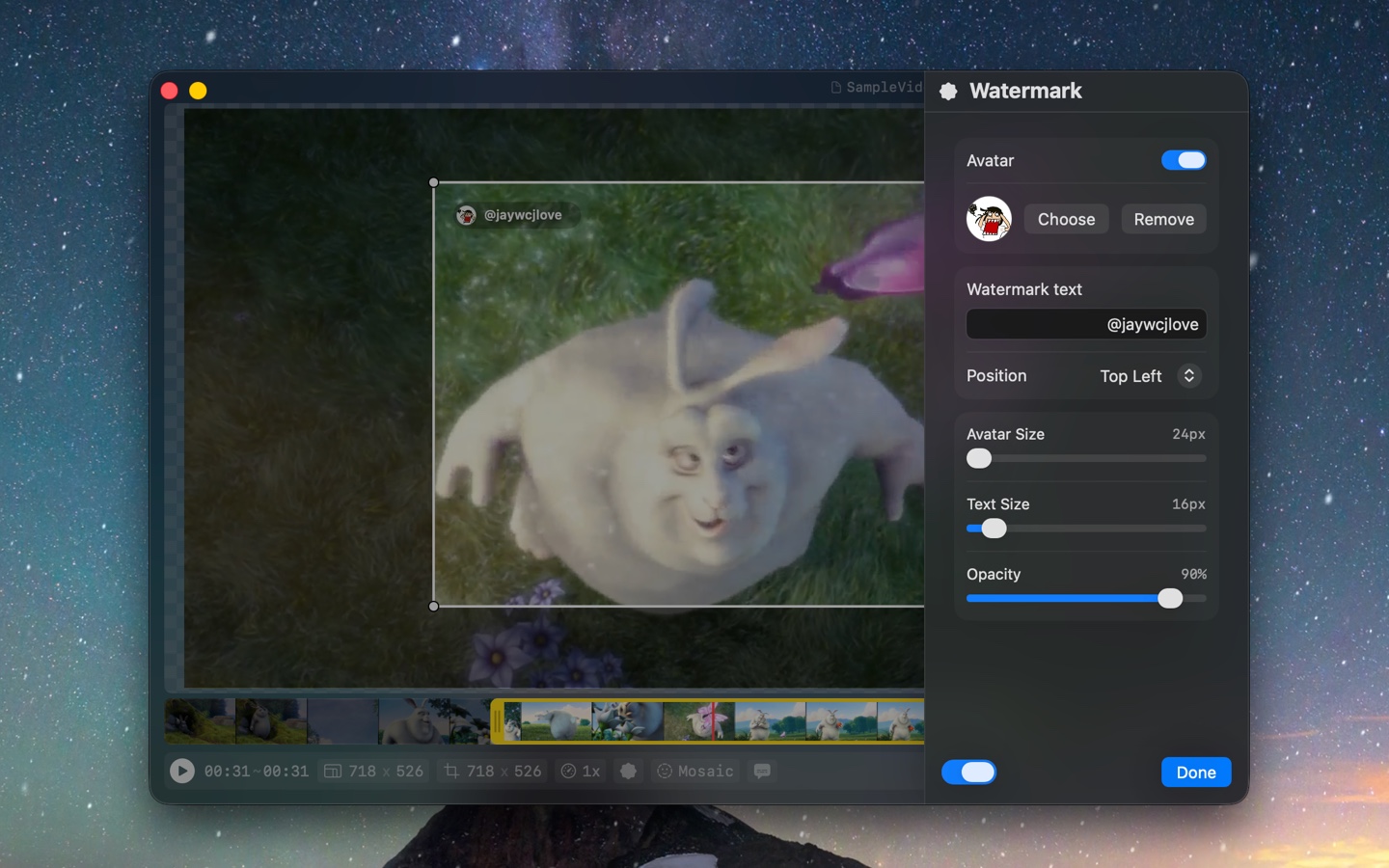1389x868 pixels.
Task: Click the first timeline thumbnail frame
Action: [x=200, y=721]
